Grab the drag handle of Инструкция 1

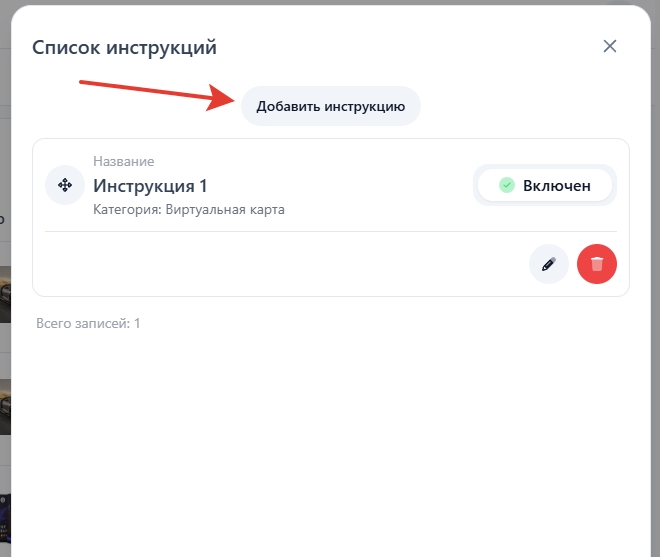[x=65, y=185]
